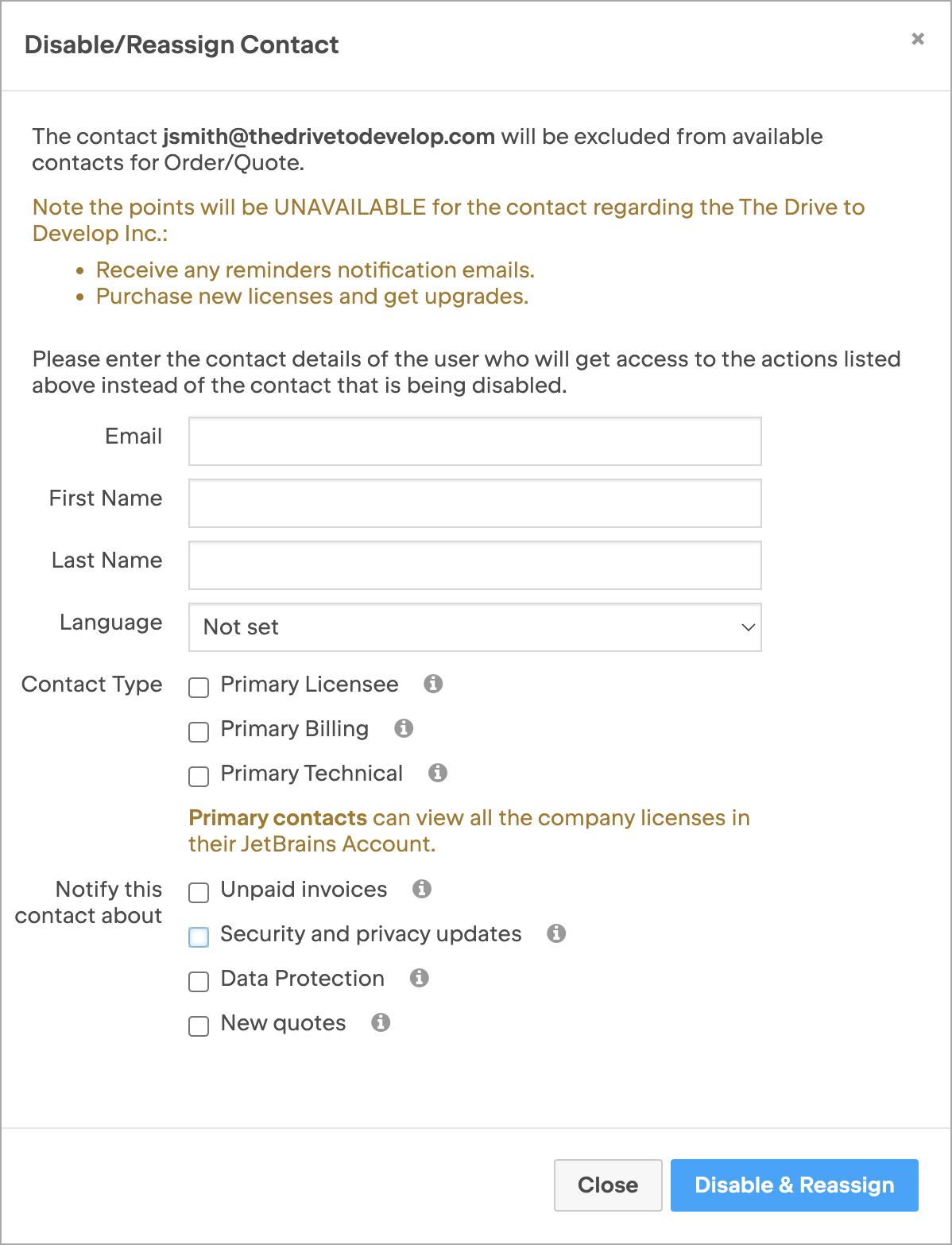Click info icon next to Primary Technical
Viewport: 952px width, 1245px height.
pyautogui.click(x=438, y=773)
